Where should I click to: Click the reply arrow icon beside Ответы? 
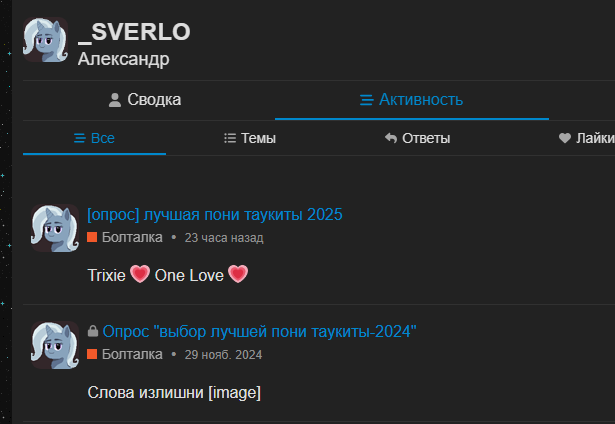(391, 138)
